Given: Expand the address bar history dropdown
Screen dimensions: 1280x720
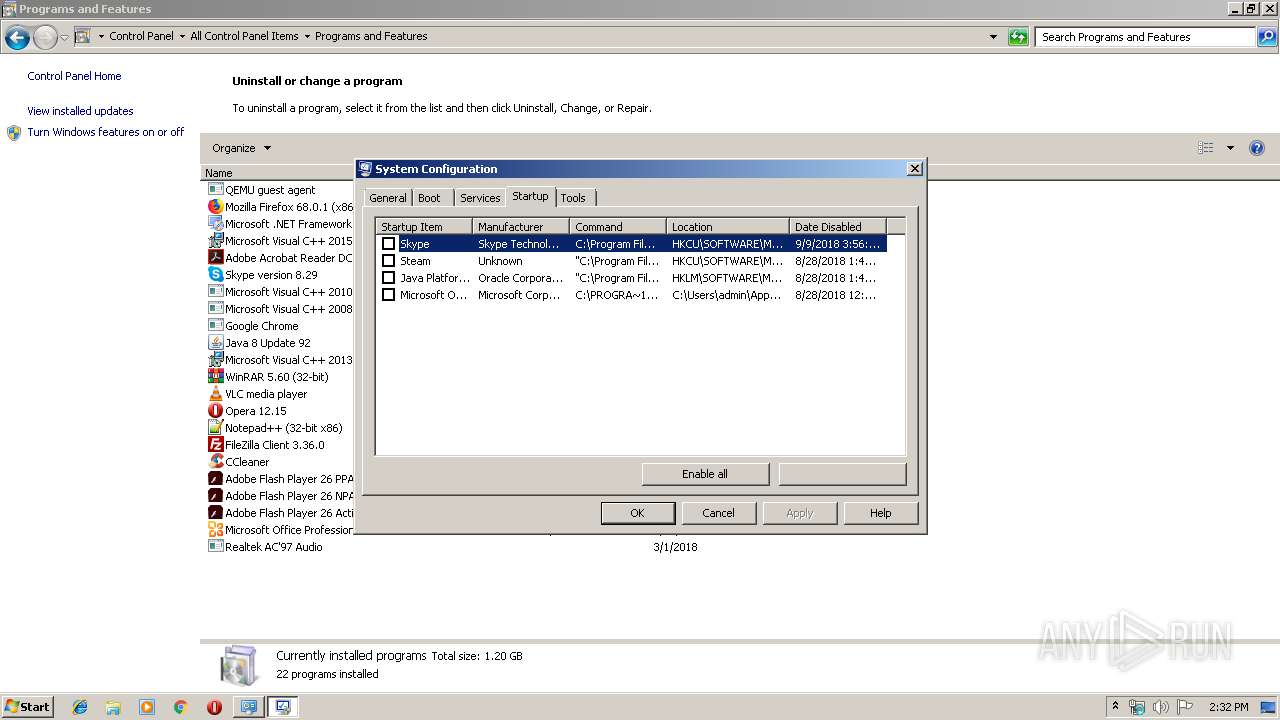Looking at the screenshot, I should click(x=993, y=37).
